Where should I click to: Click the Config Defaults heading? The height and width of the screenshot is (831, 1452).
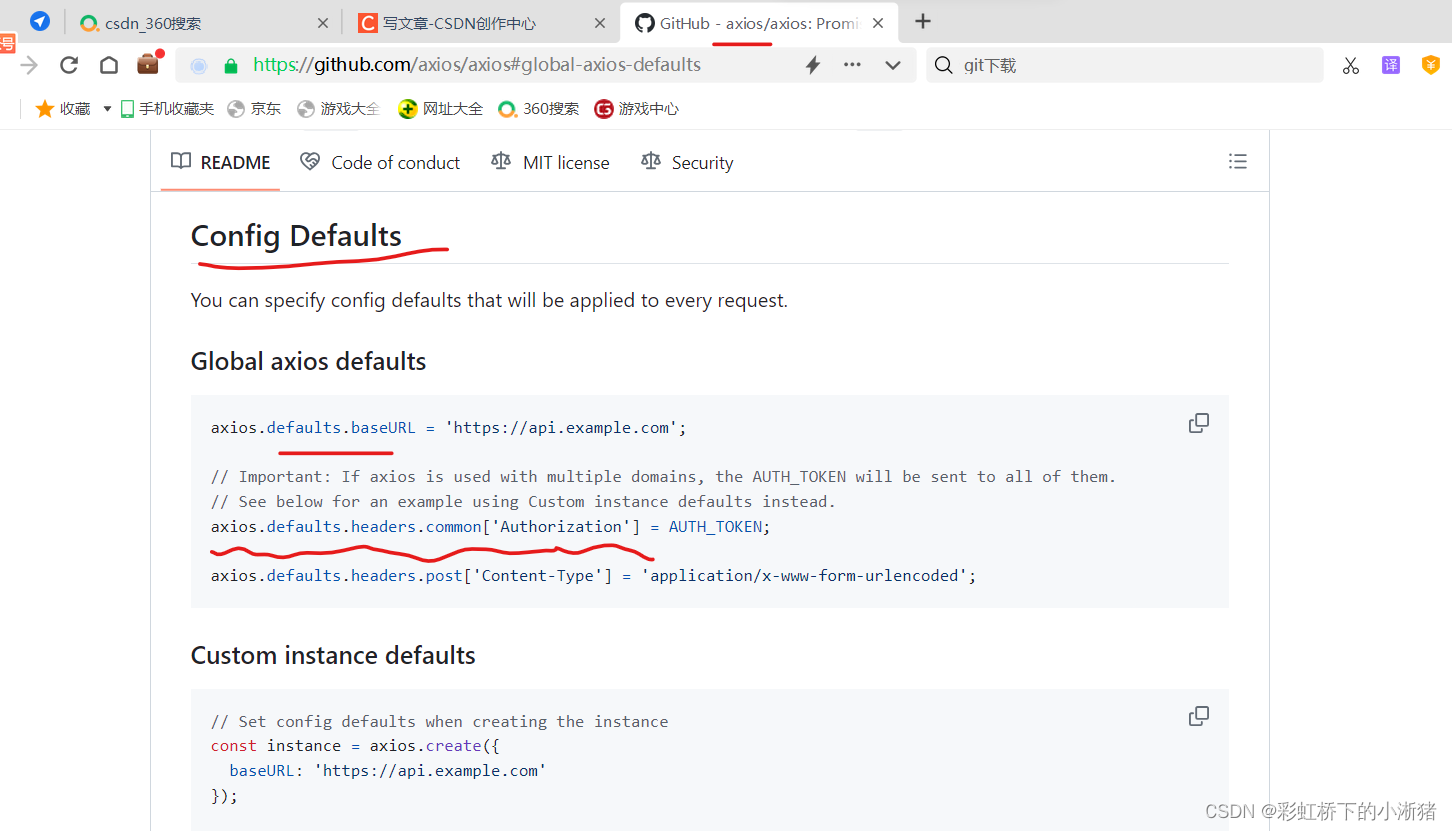(296, 236)
